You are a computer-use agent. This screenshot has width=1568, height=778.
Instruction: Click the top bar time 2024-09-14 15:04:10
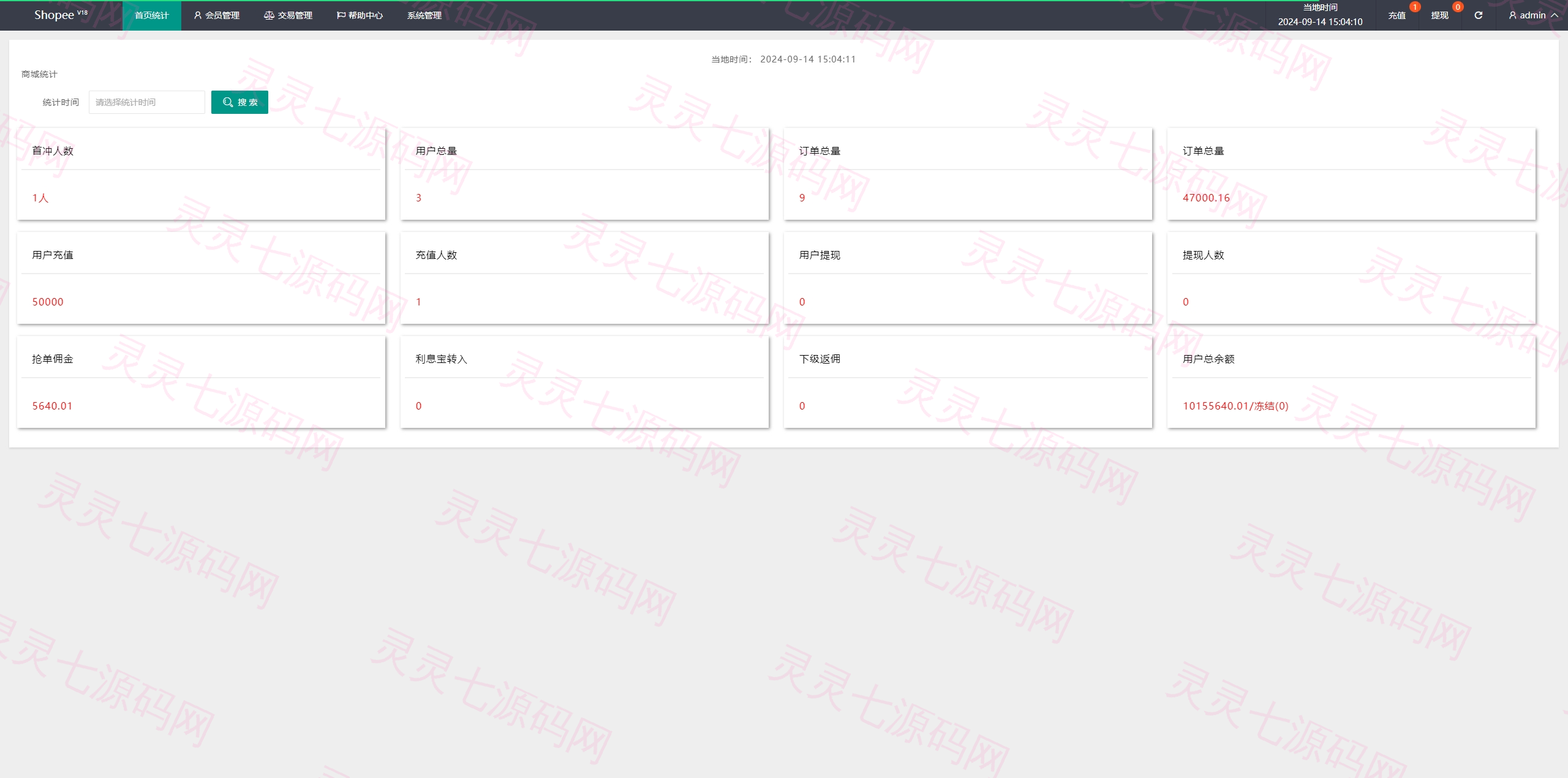point(1320,21)
